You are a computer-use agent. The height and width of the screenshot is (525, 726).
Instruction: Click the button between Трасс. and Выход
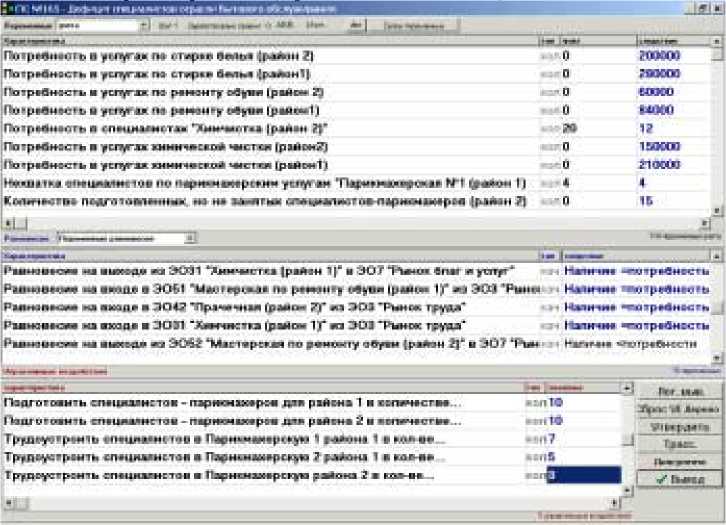click(x=679, y=462)
